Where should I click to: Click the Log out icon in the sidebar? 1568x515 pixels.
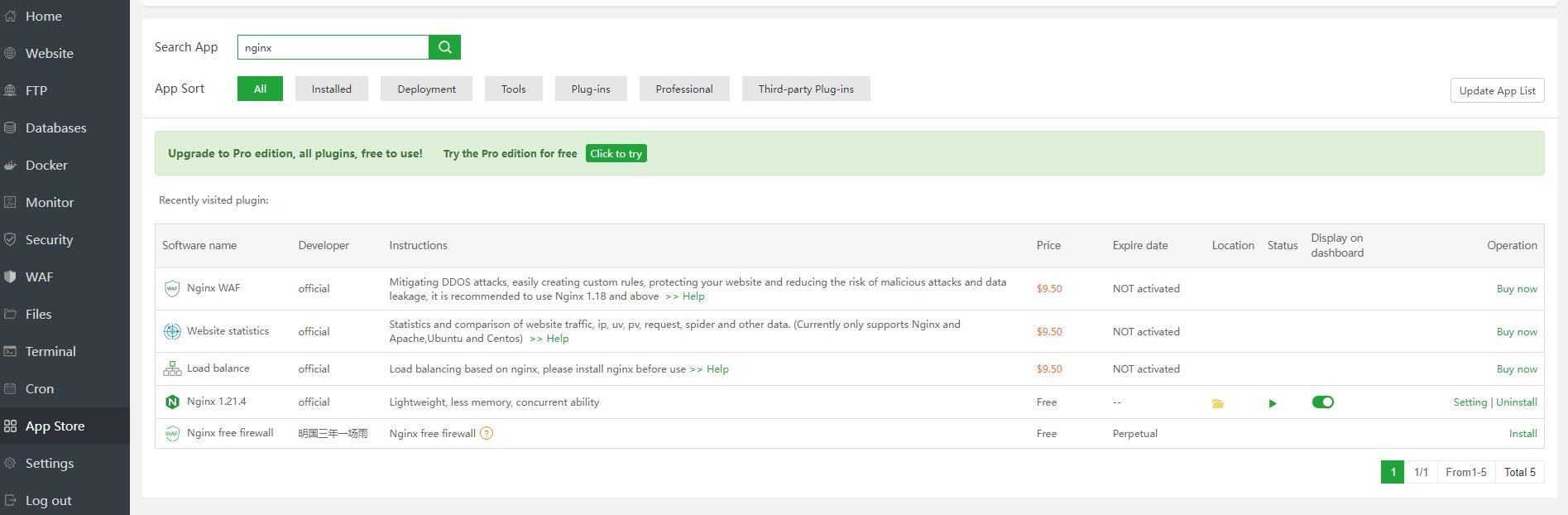pyautogui.click(x=10, y=500)
